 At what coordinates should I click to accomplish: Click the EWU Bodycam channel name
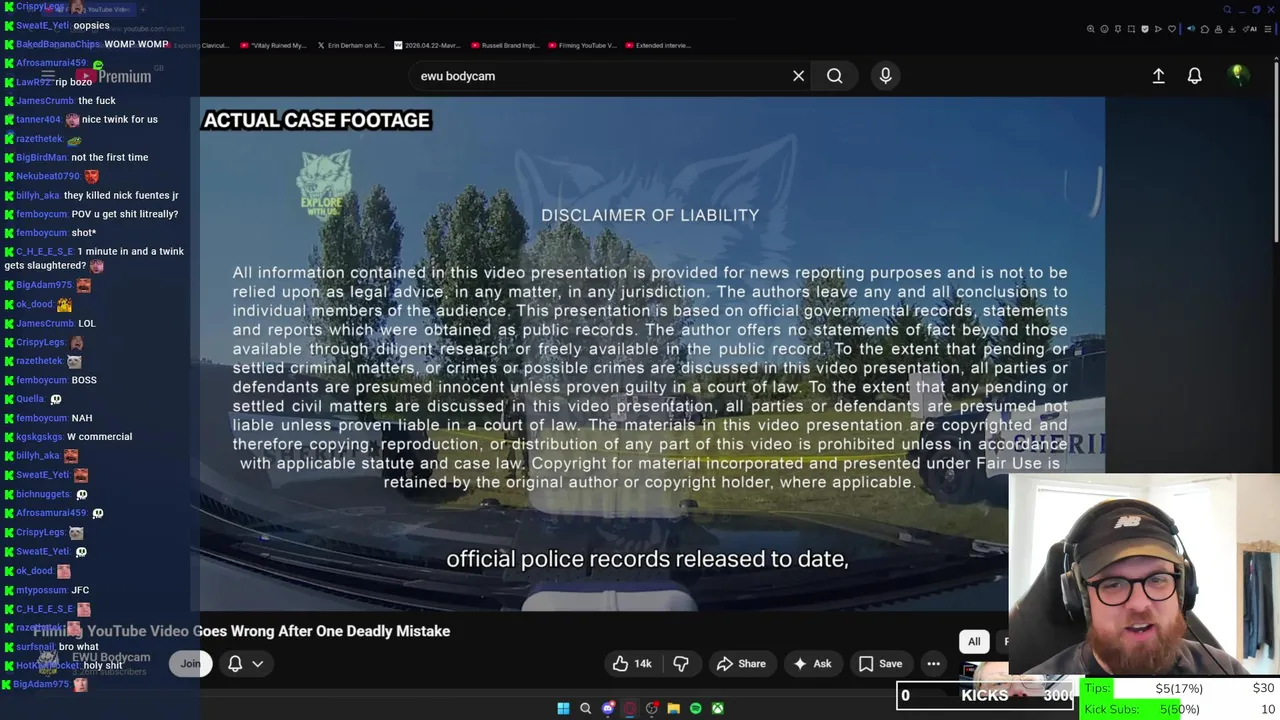(x=111, y=657)
